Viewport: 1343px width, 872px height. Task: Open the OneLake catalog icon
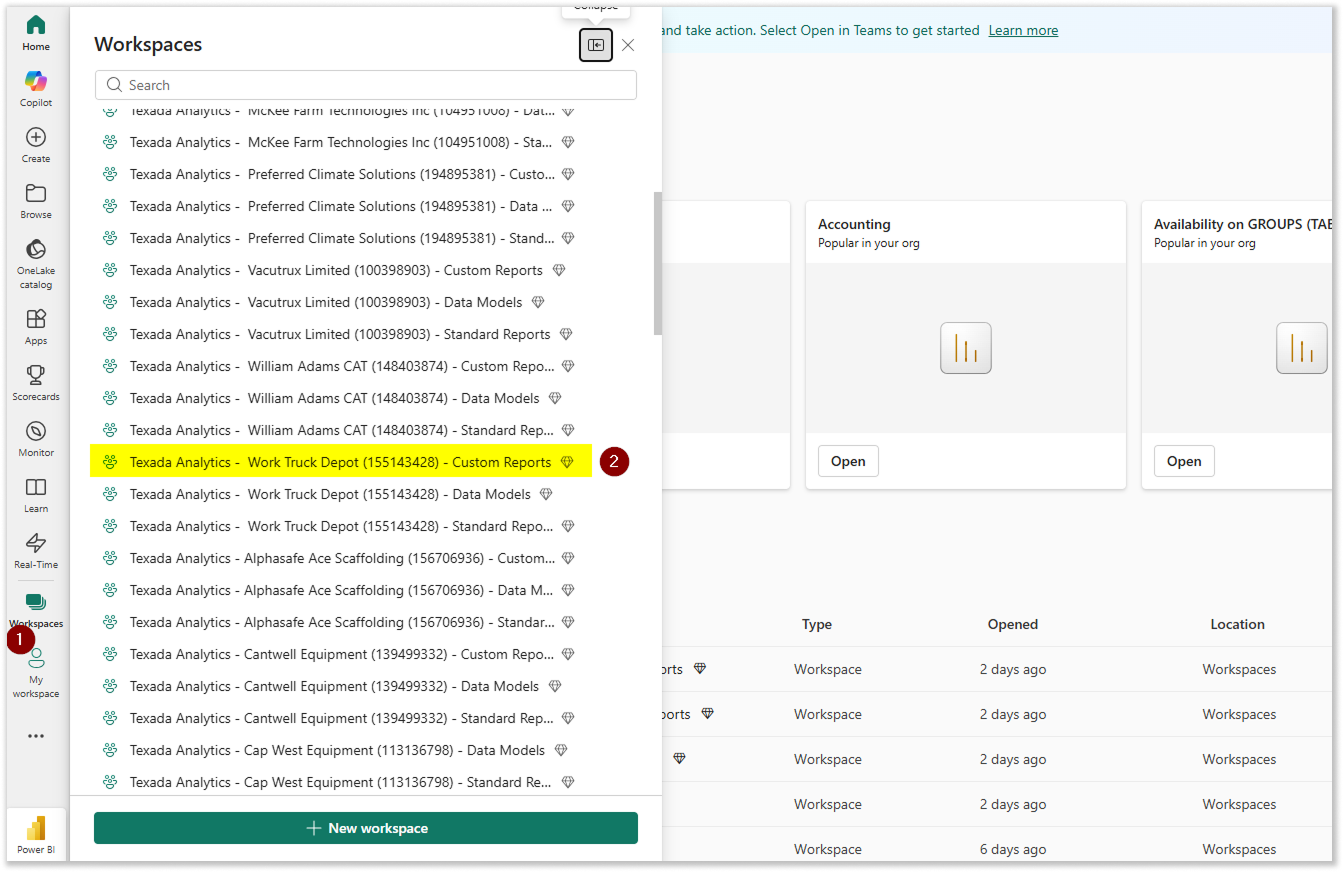coord(36,262)
